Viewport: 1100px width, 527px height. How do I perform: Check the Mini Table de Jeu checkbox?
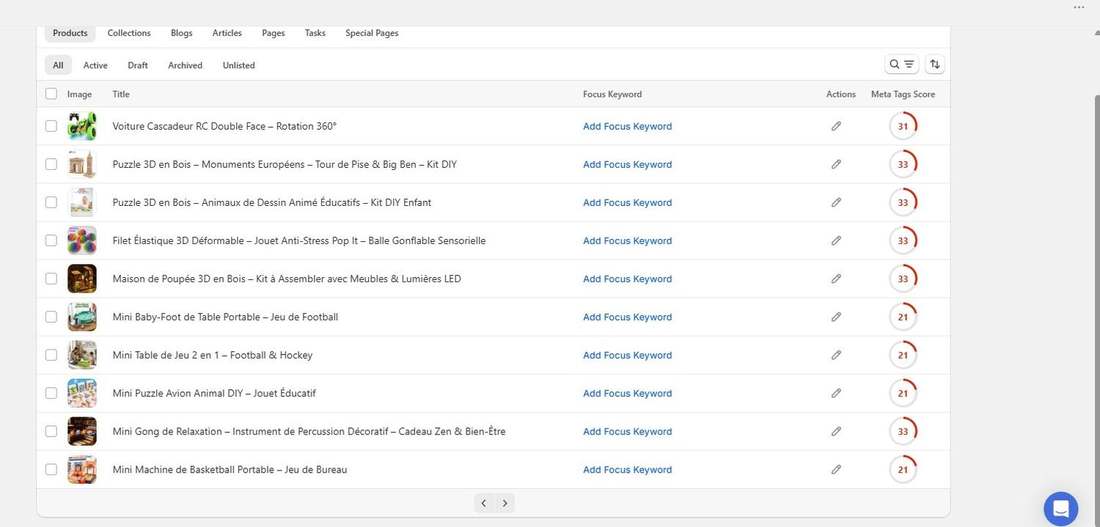coord(51,354)
